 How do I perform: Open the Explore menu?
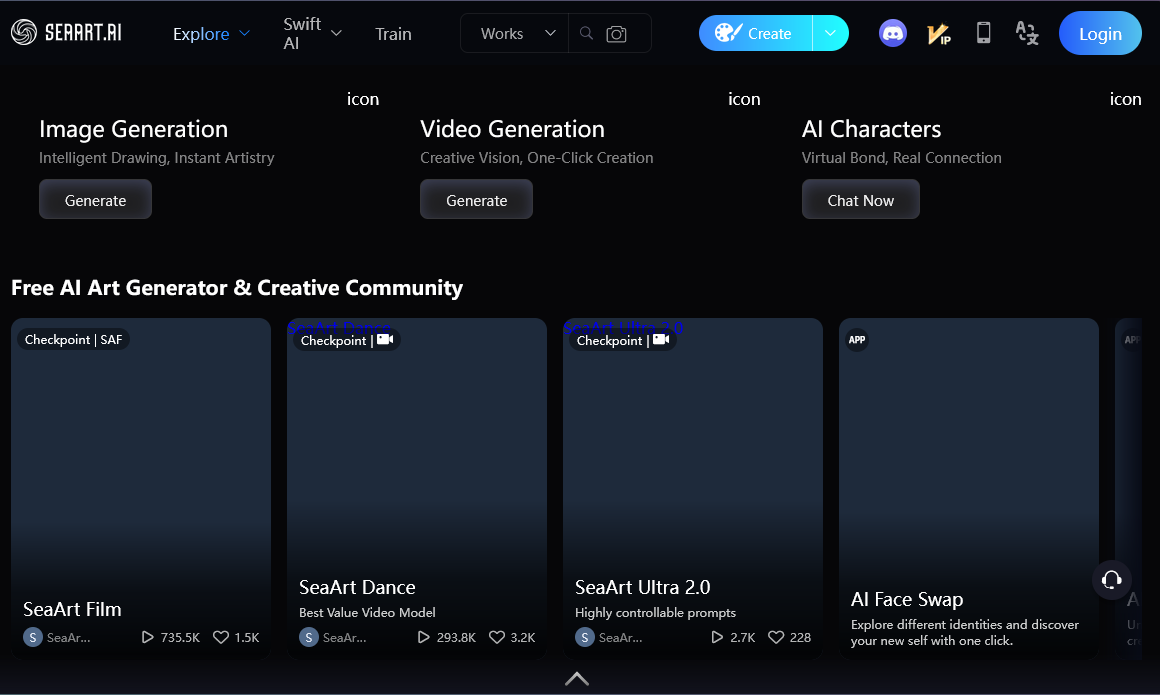pyautogui.click(x=212, y=34)
